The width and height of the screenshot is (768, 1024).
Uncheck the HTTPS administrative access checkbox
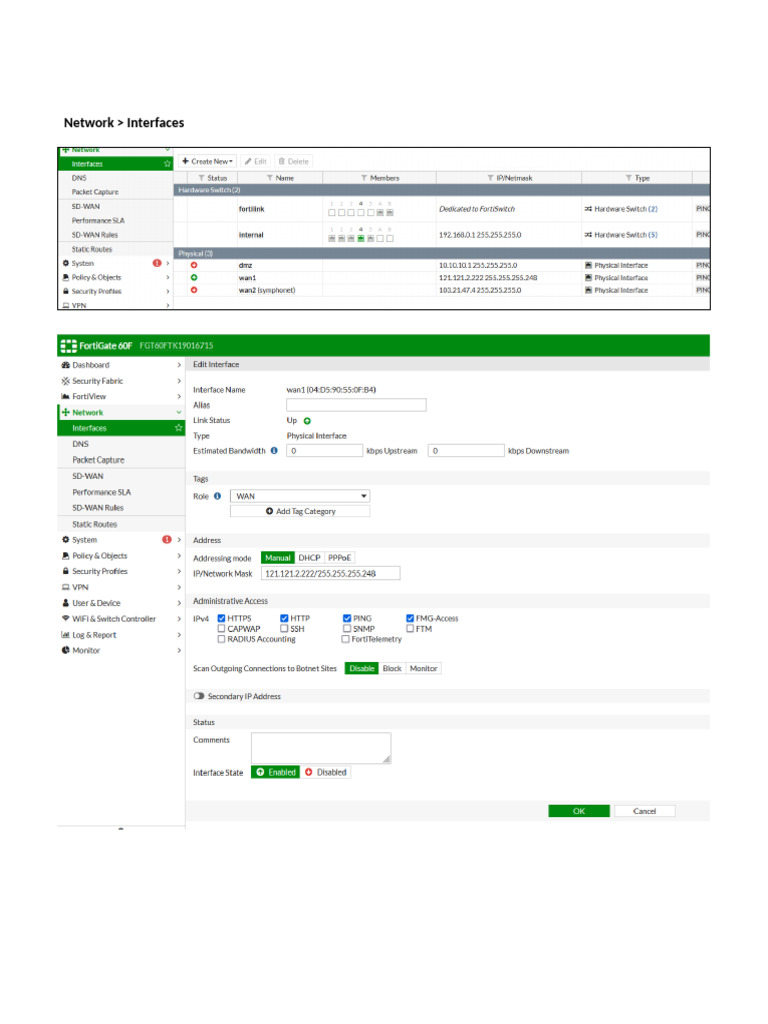pyautogui.click(x=221, y=618)
